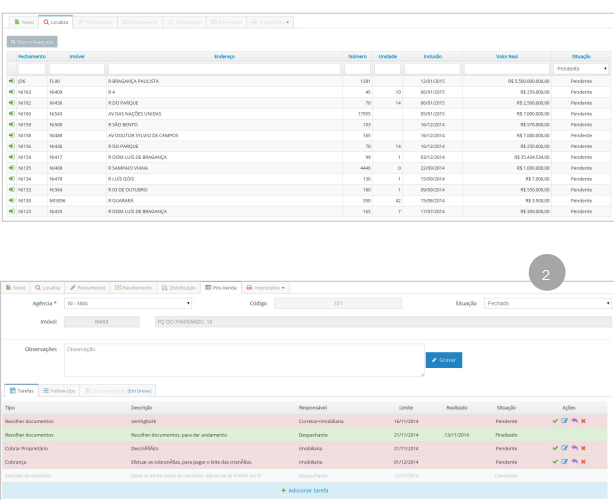Open fechamento NI160 using its row icon
Viewport: 614px width, 500px height.
coord(11,114)
